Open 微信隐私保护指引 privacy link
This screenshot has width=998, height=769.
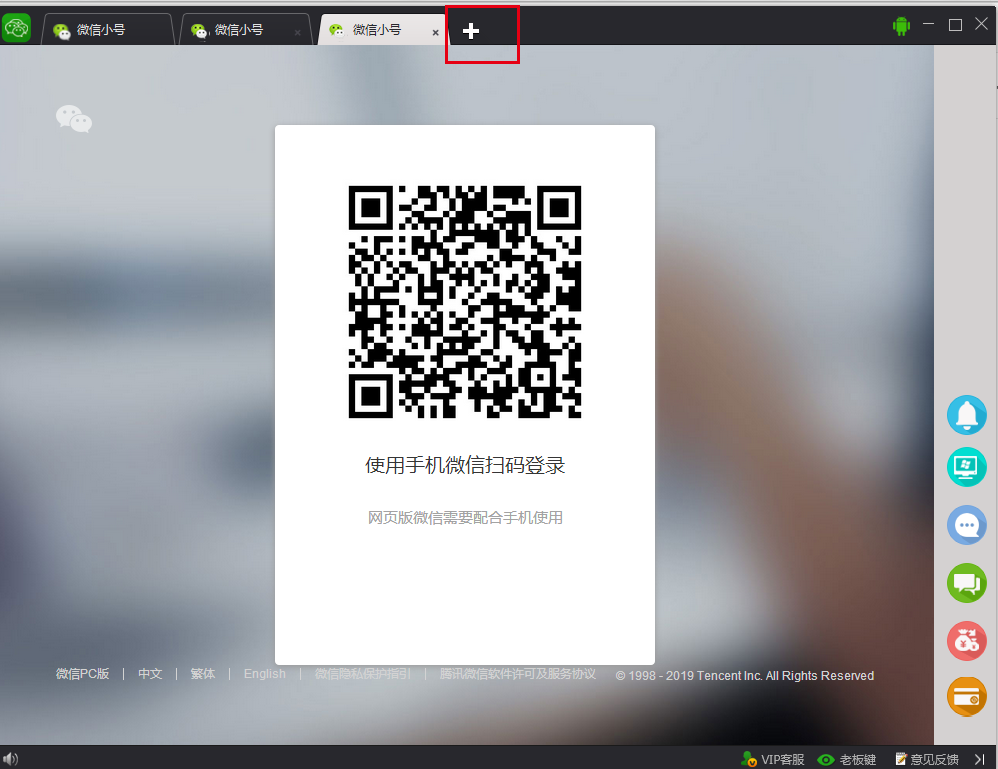(x=363, y=674)
